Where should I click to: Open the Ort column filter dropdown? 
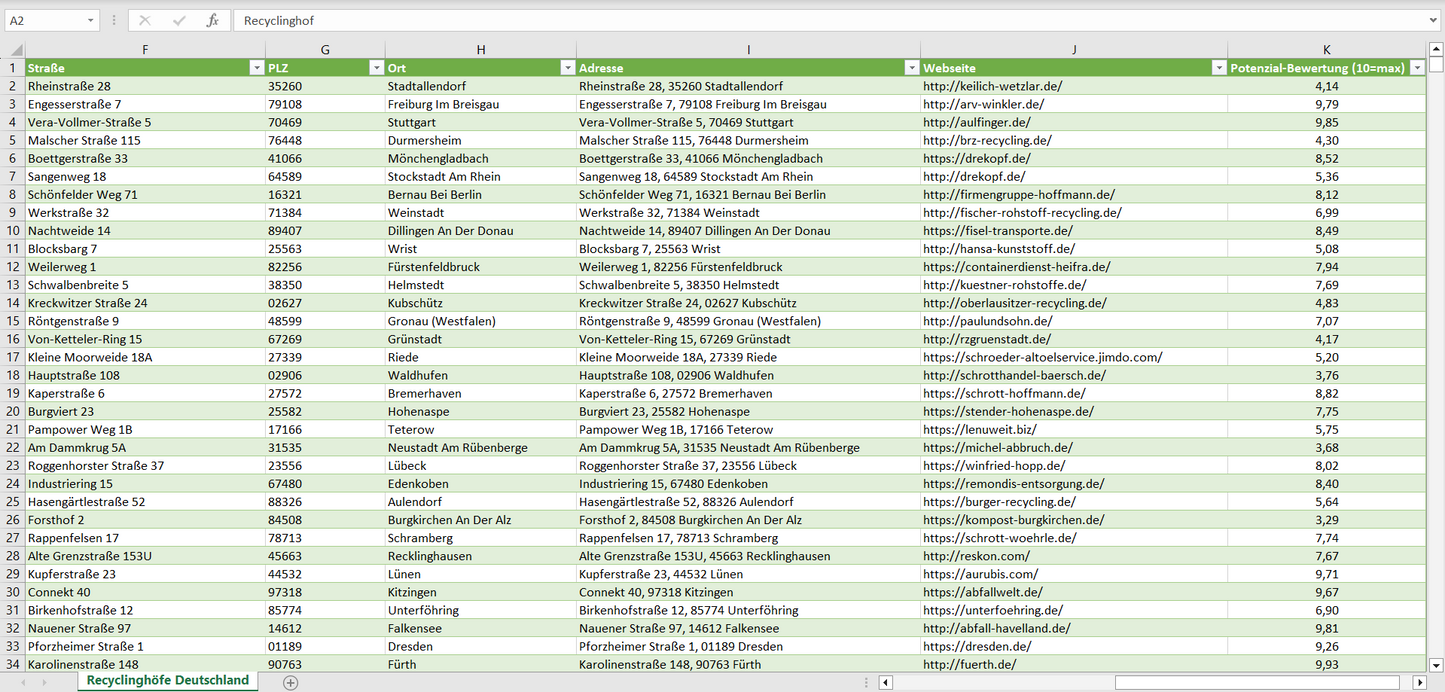click(567, 68)
